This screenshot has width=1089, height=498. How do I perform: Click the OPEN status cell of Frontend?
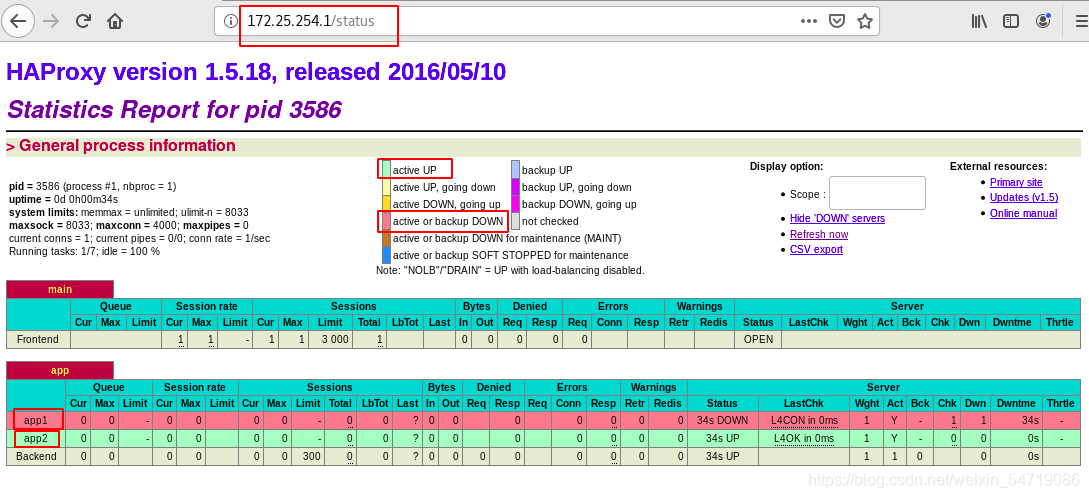[x=758, y=339]
